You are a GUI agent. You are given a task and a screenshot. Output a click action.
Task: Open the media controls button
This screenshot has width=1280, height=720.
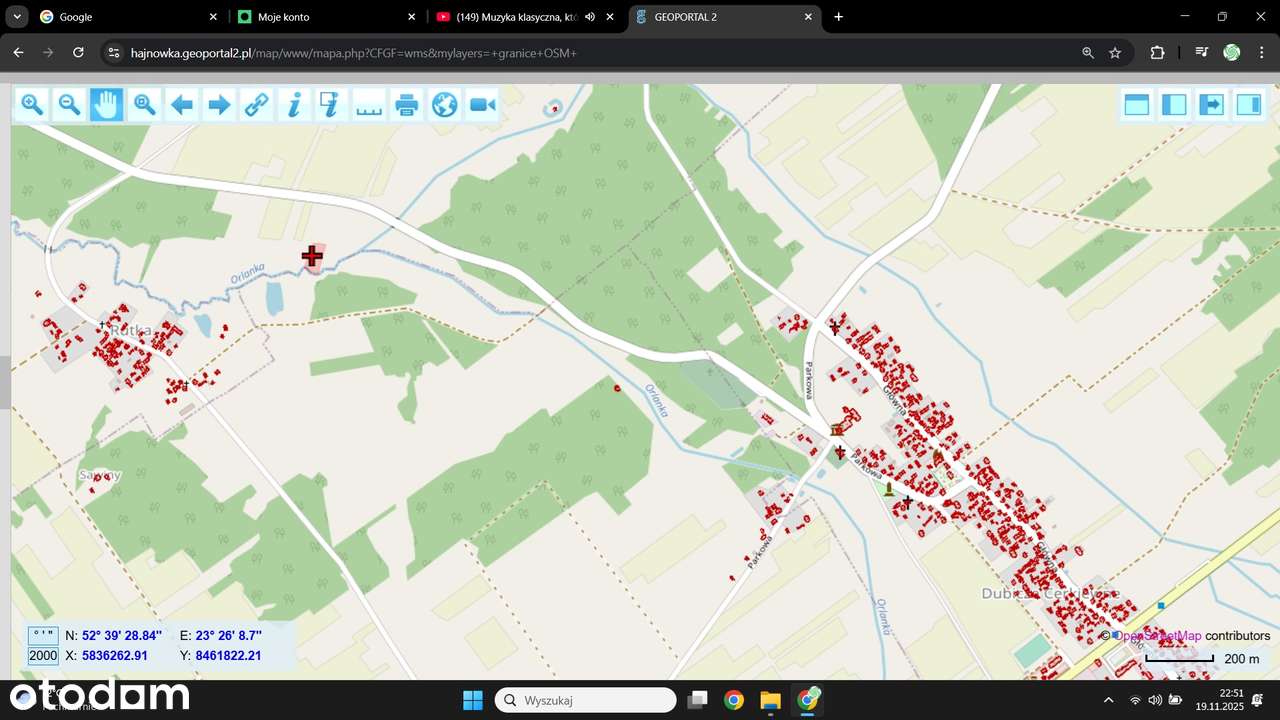click(x=1201, y=53)
